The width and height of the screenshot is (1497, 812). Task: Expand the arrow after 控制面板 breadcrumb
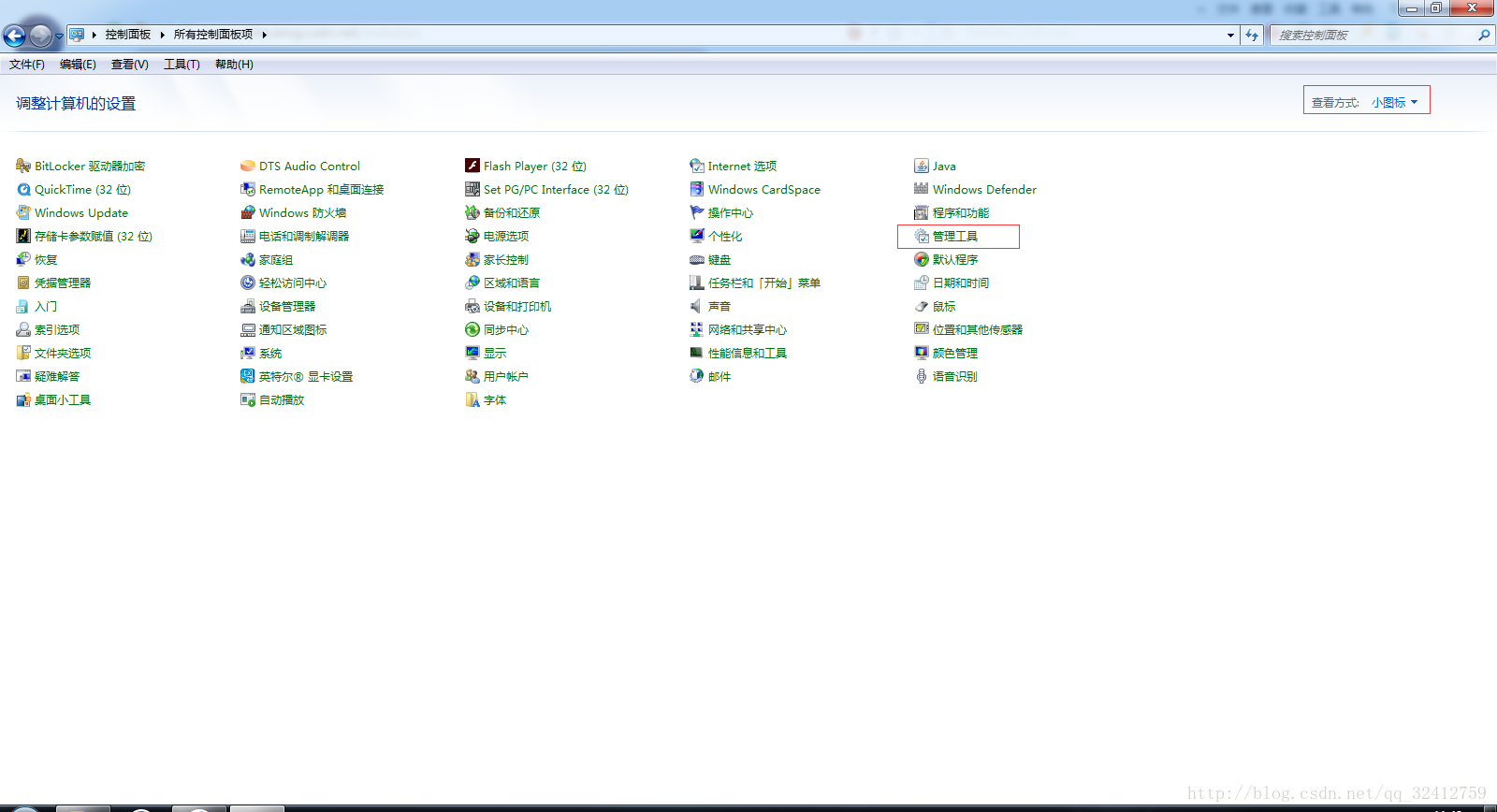[x=162, y=35]
